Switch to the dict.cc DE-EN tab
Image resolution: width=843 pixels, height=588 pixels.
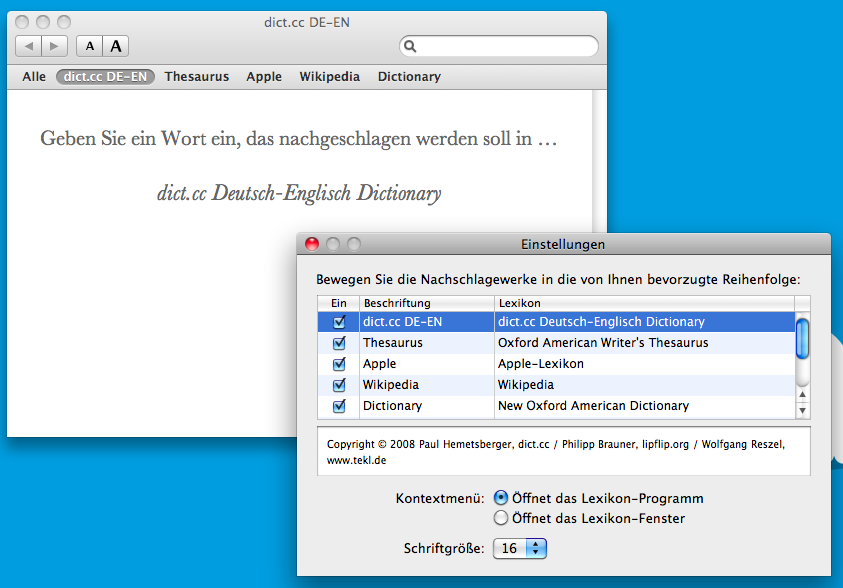105,77
